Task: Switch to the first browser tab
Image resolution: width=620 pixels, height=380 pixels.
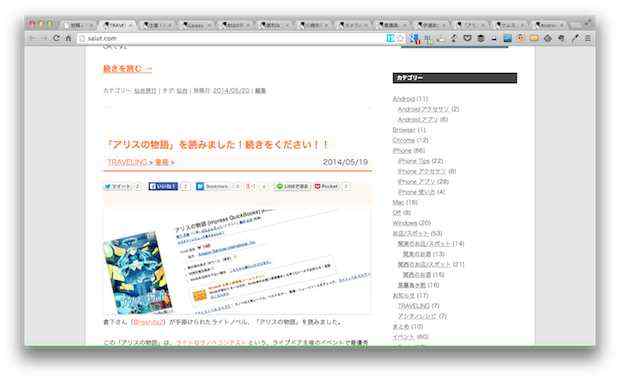Action: [x=79, y=25]
